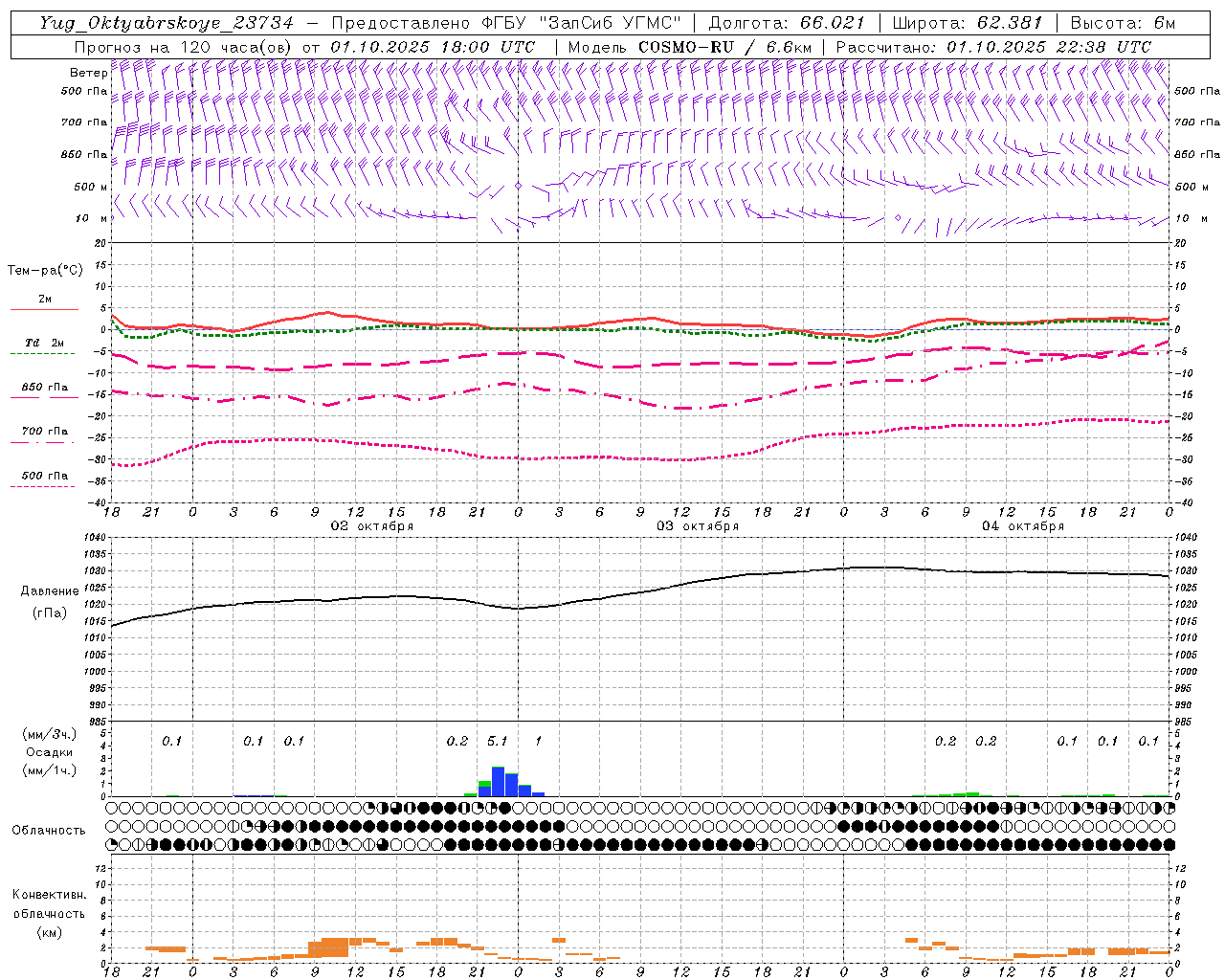Image resolution: width=1225 pixels, height=980 pixels.
Task: Click the station title Yug_Oktyabrskoye_23734
Action: [x=167, y=23]
